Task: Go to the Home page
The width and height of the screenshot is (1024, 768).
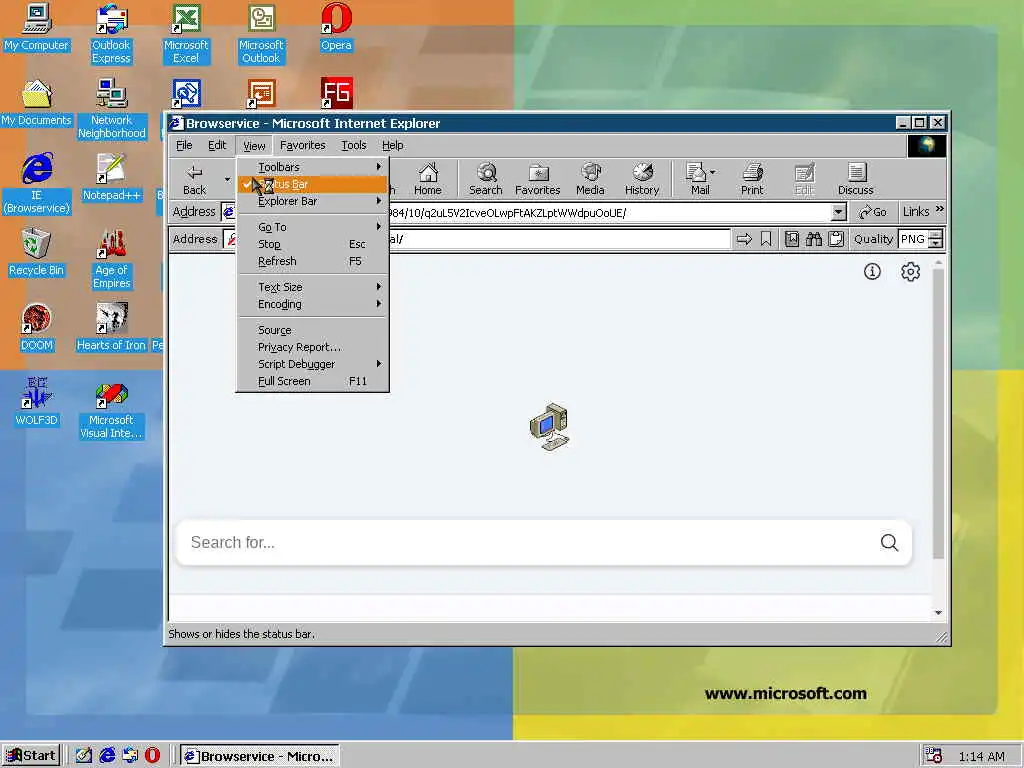Action: point(428,179)
